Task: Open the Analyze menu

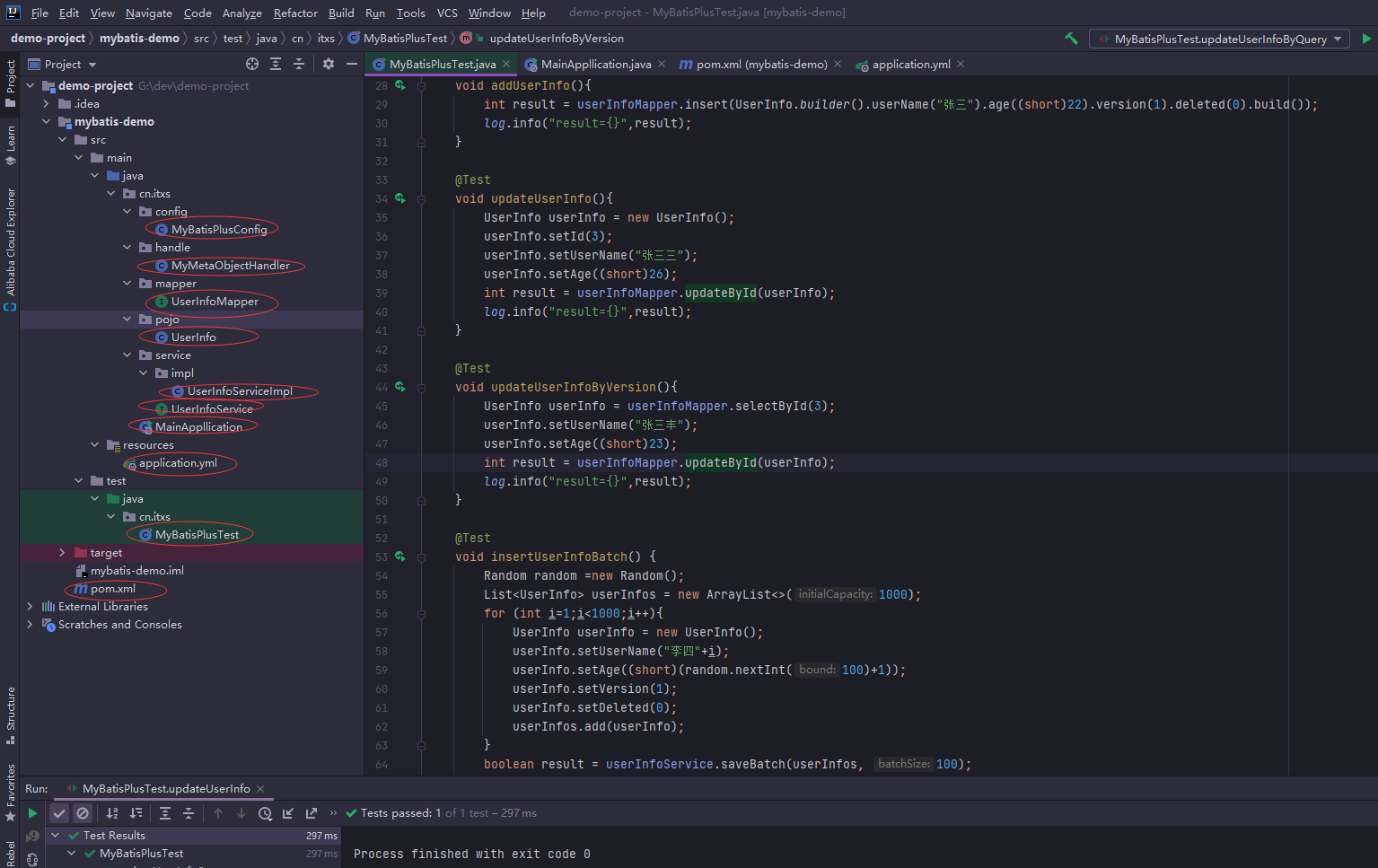Action: (x=241, y=13)
